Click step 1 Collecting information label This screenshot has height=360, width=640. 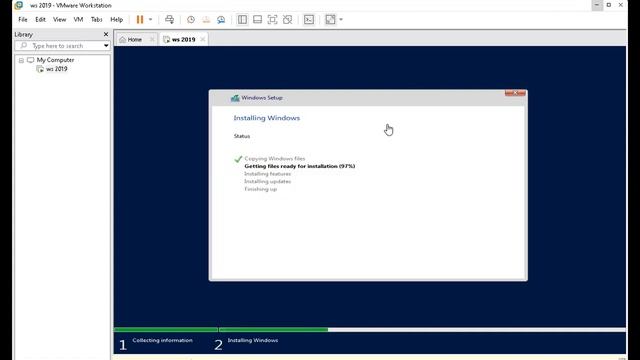point(162,340)
